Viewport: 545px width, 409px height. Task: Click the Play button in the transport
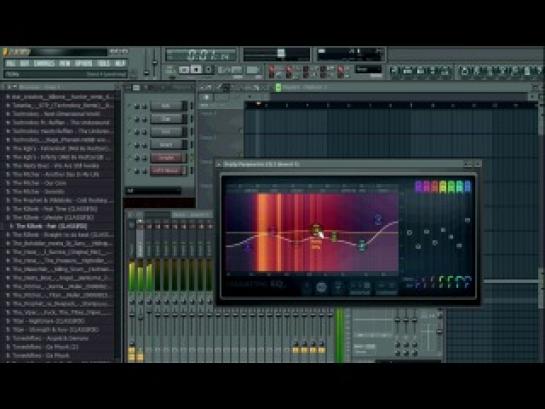tap(184, 70)
